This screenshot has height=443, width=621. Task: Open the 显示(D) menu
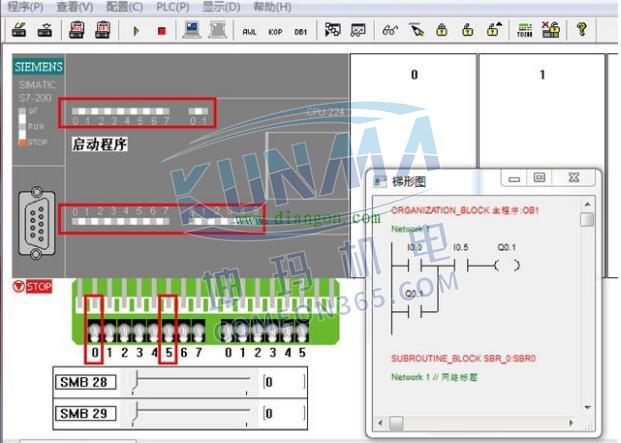point(221,7)
